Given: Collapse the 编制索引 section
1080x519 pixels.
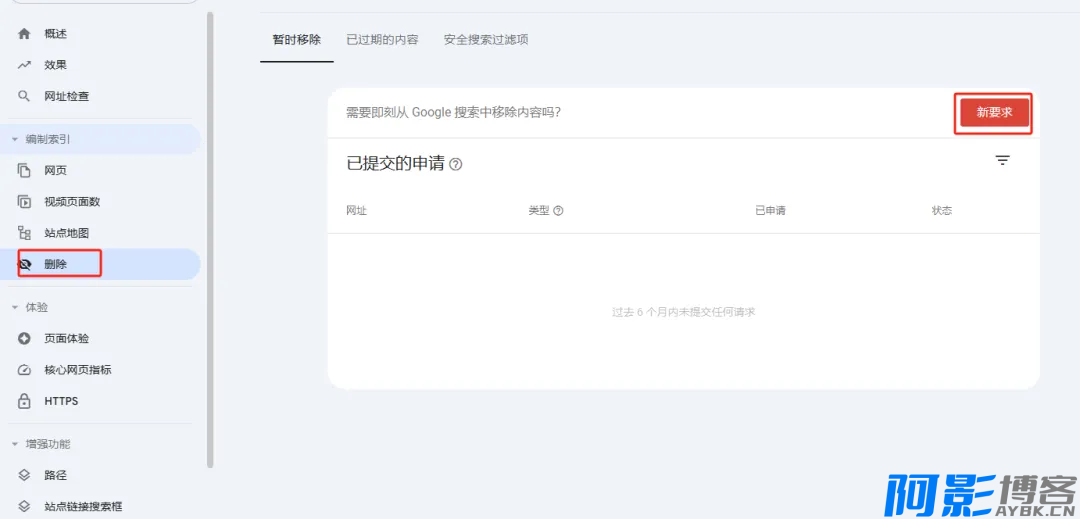Looking at the screenshot, I should [15, 139].
